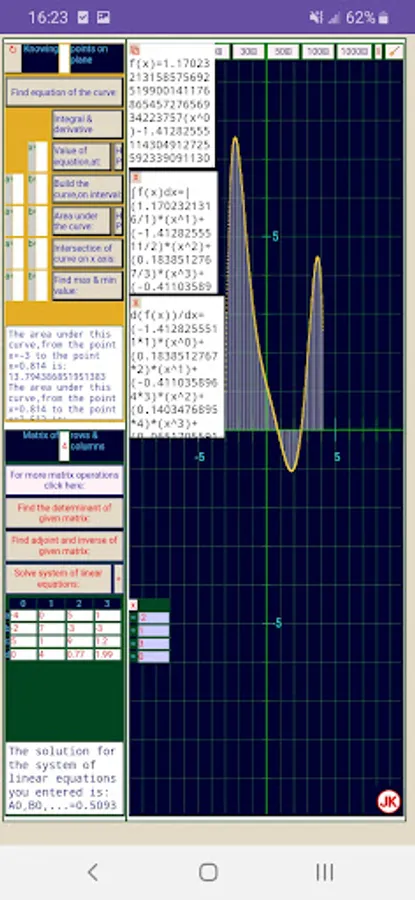
Task: Select the 10000 zoom button above the graph
Action: click(x=354, y=52)
